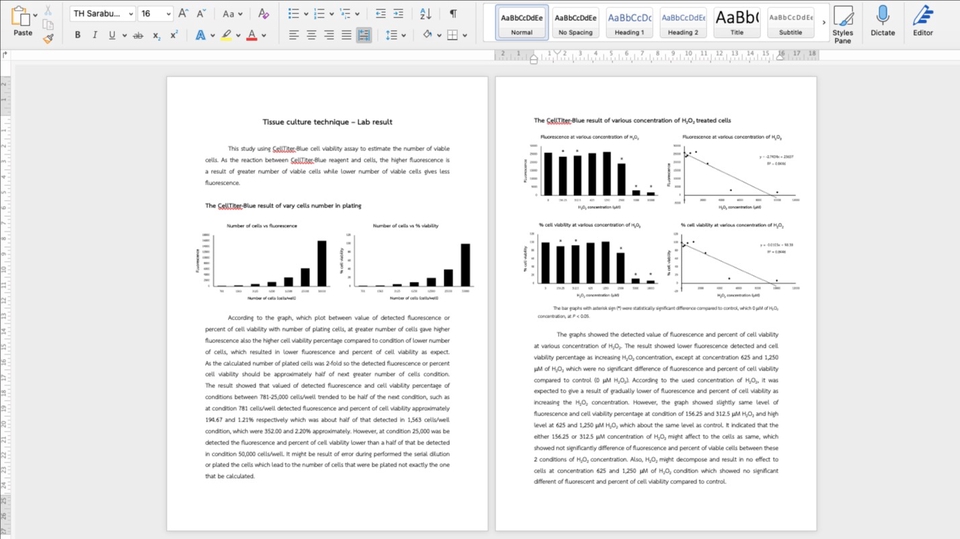Click heading about various concentration of H2O2 treated cells
The image size is (960, 539).
[632, 121]
